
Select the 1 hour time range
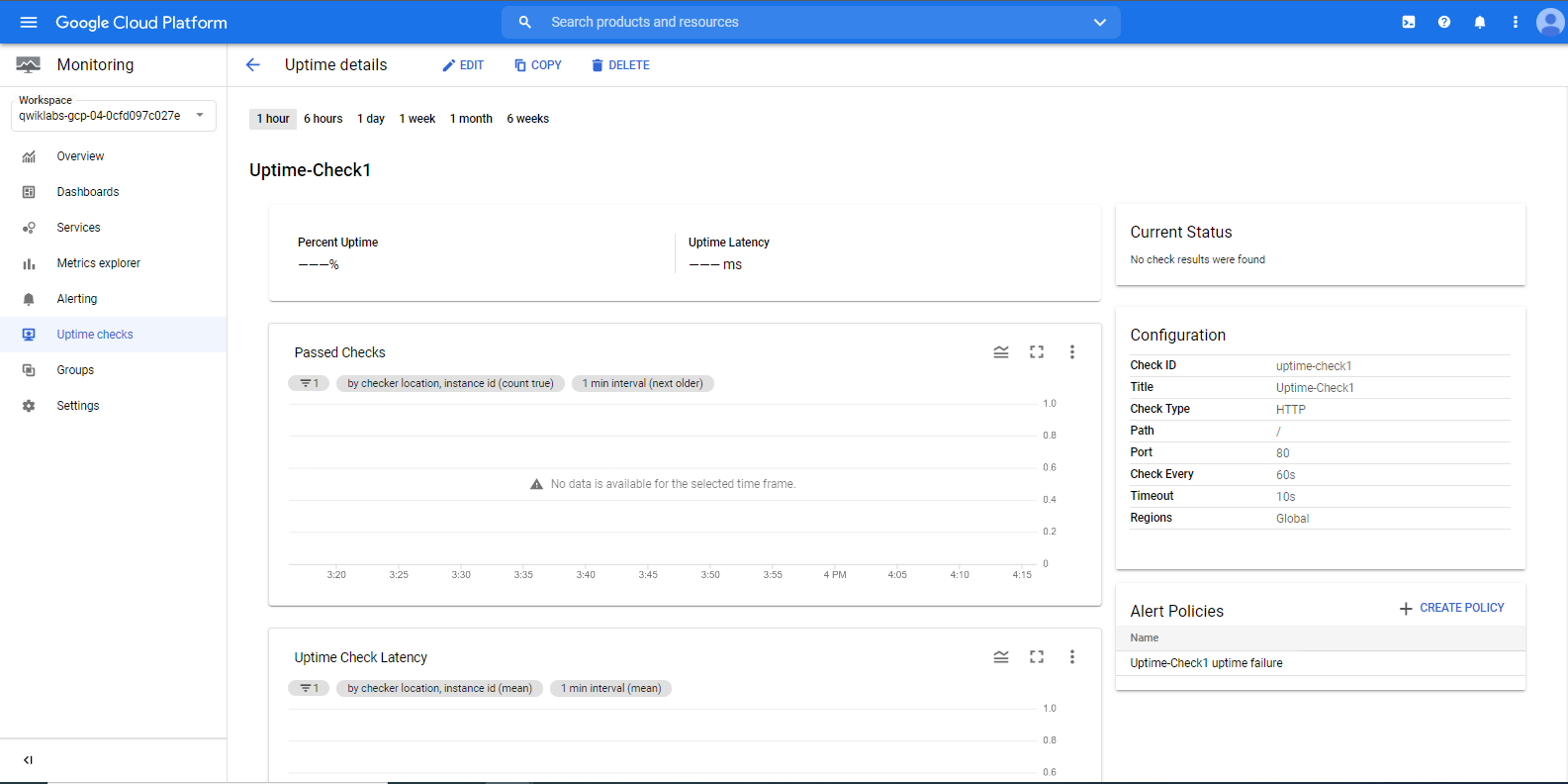[273, 119]
